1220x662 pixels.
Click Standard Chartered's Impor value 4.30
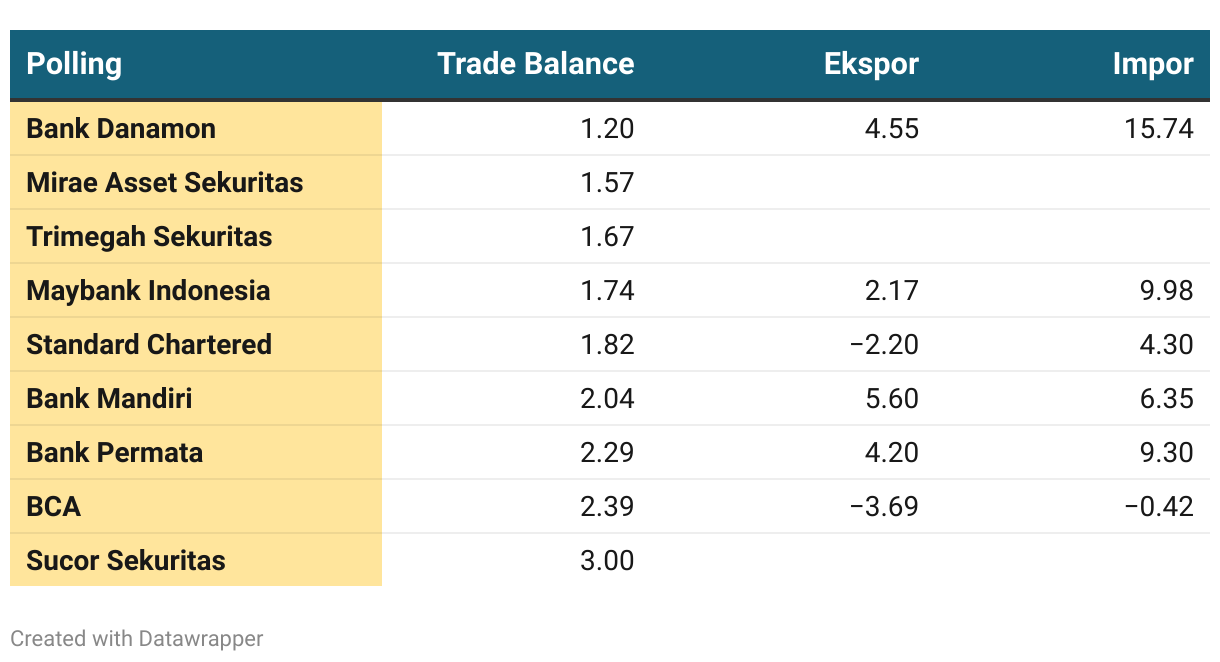tap(1166, 345)
